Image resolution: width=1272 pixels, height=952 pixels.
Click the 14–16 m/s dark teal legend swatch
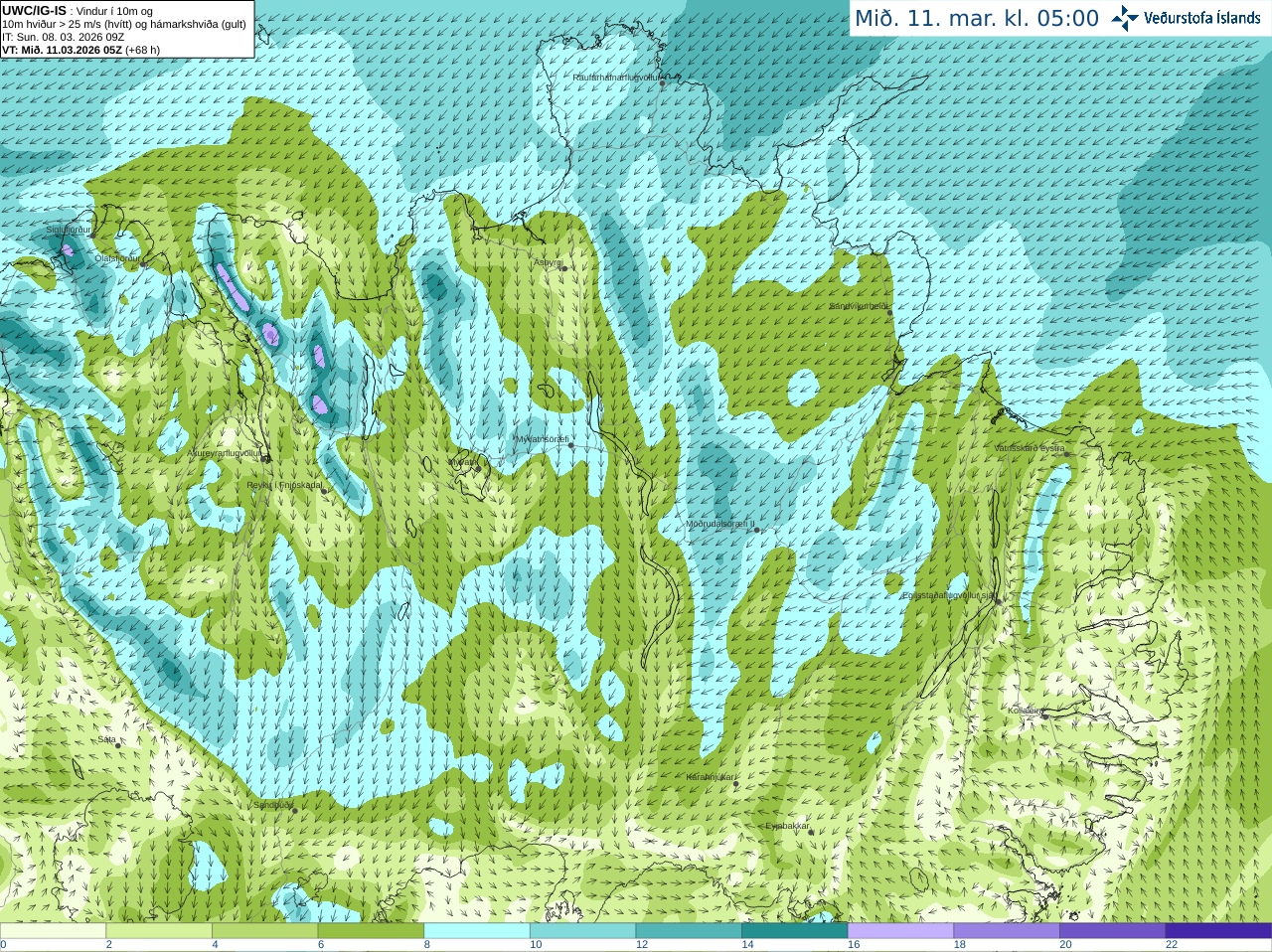pyautogui.click(x=795, y=931)
